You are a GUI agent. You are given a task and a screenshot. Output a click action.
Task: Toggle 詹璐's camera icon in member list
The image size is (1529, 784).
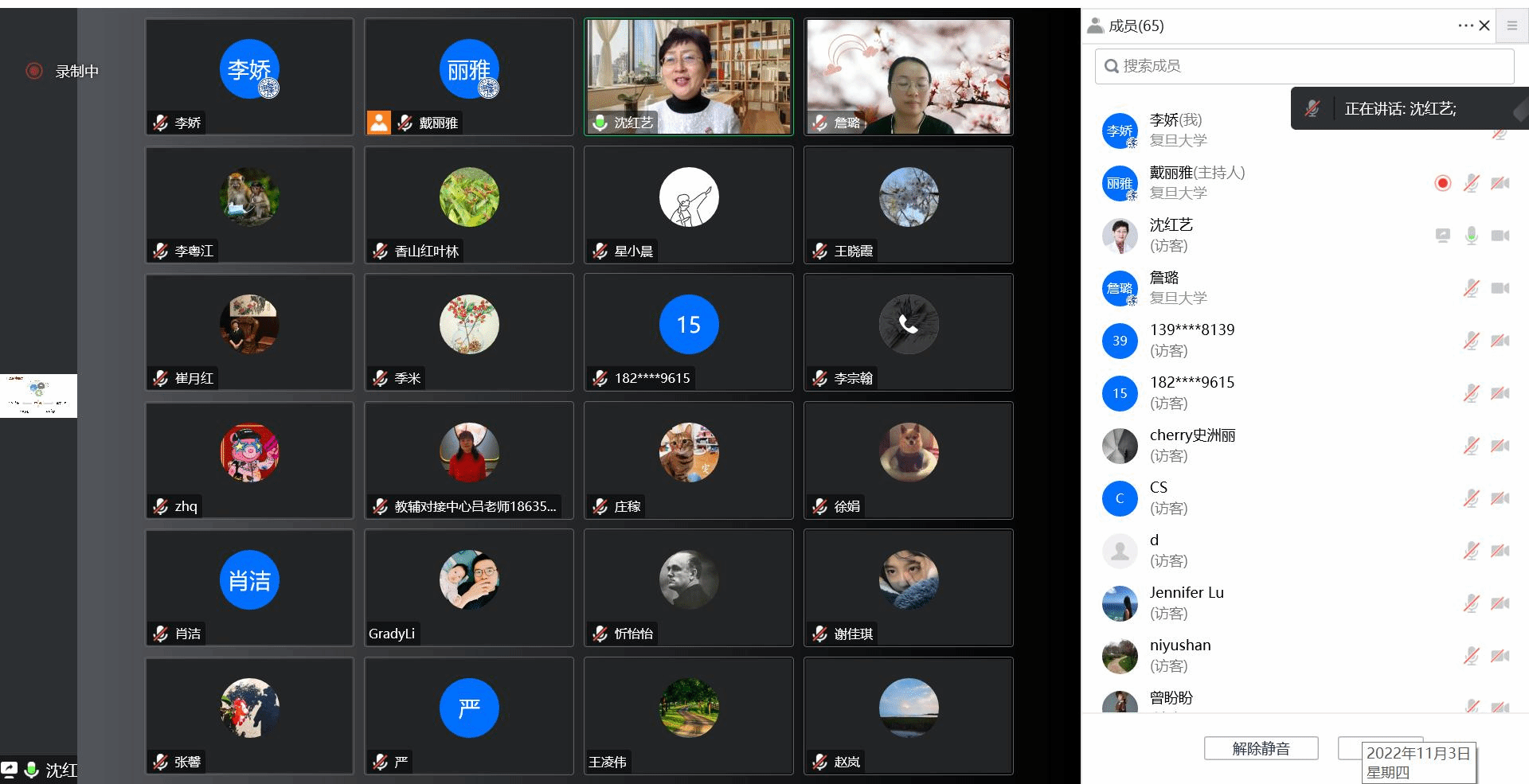click(1500, 288)
